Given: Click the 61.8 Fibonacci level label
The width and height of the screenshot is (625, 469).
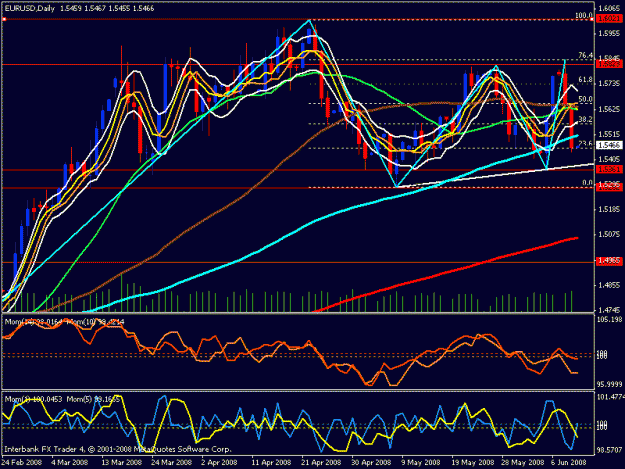Looking at the screenshot, I should click(585, 80).
